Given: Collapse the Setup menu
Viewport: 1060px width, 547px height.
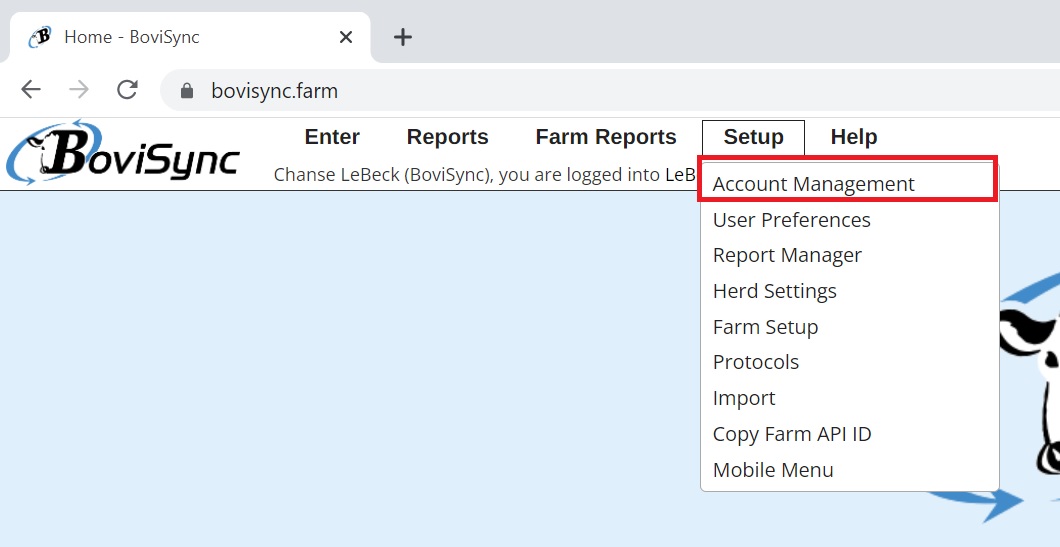Looking at the screenshot, I should pos(753,137).
